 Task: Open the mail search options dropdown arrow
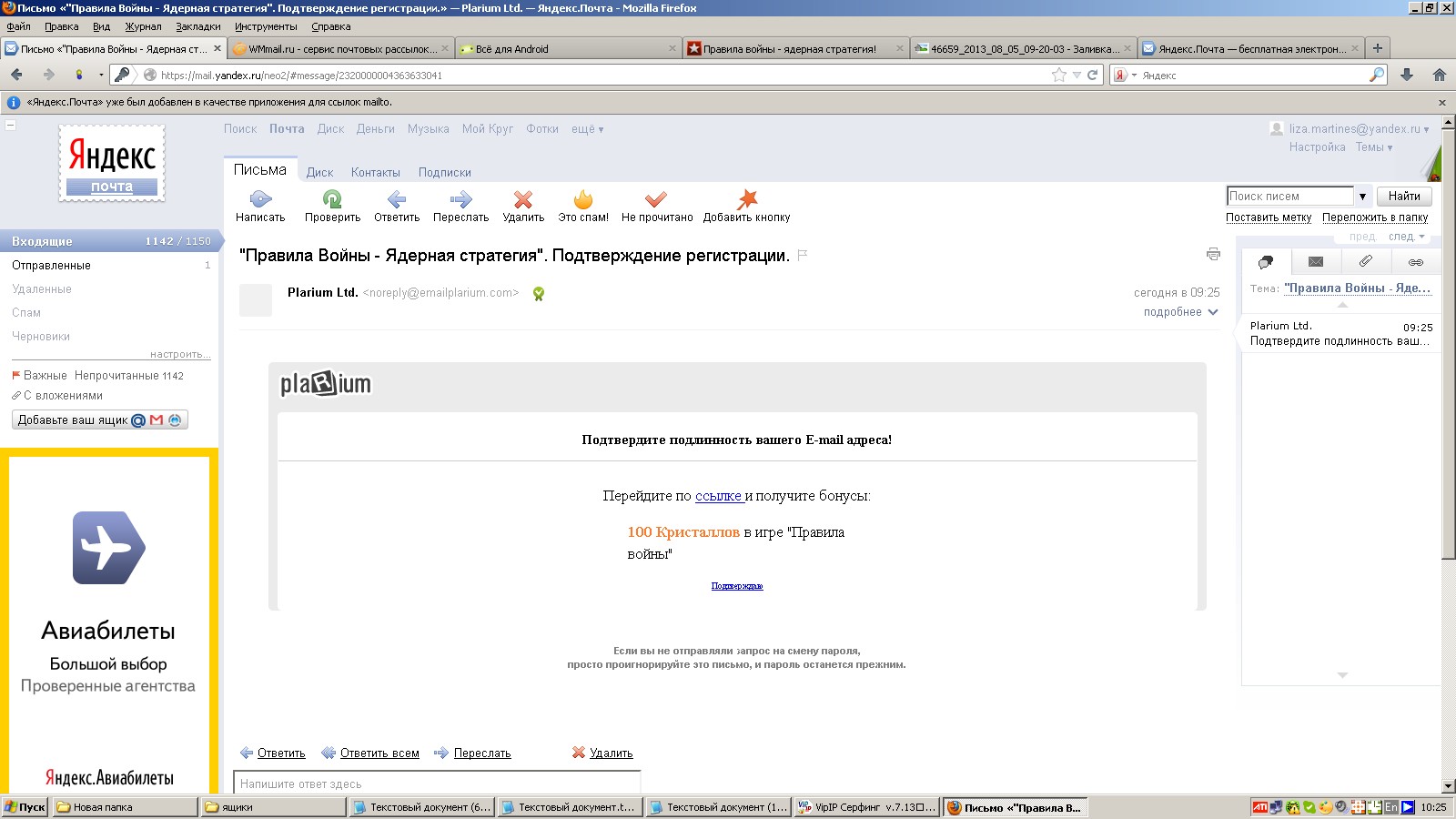coord(1362,196)
